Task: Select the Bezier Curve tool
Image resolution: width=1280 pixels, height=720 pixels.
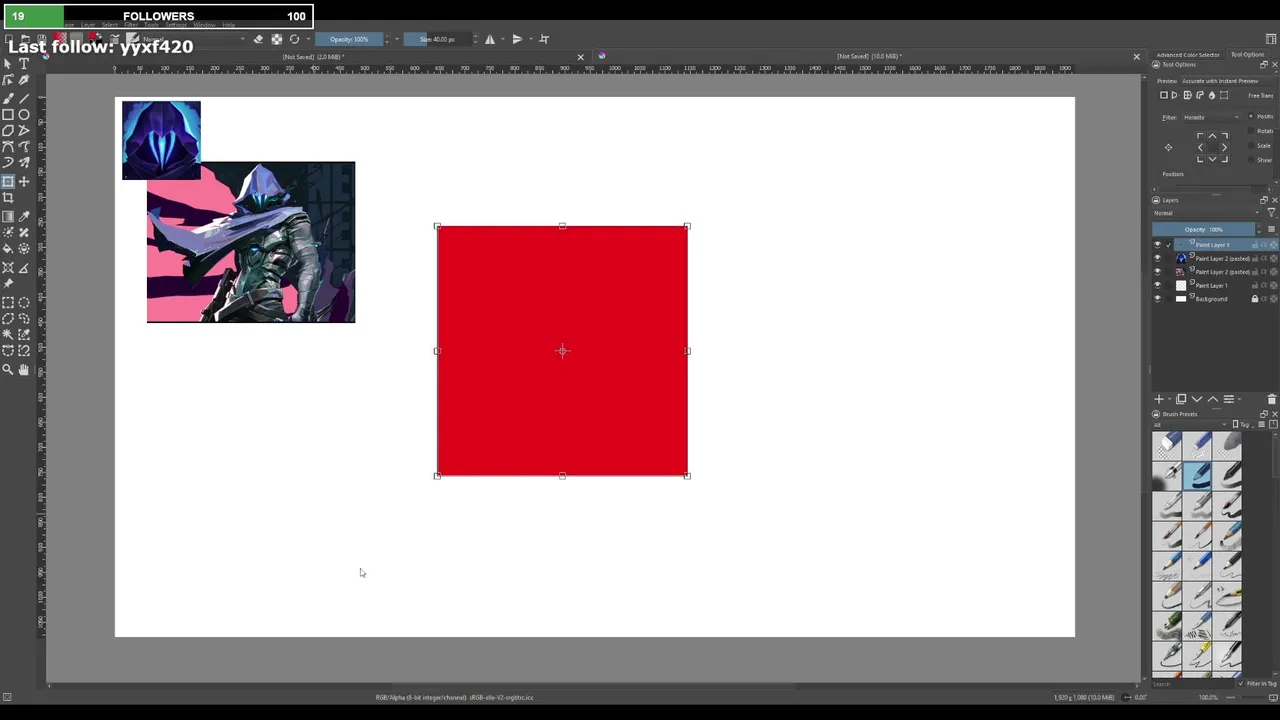Action: (8, 147)
